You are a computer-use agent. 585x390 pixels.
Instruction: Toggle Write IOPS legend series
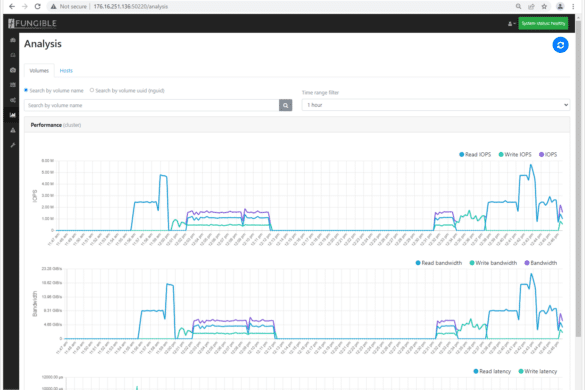(515, 155)
